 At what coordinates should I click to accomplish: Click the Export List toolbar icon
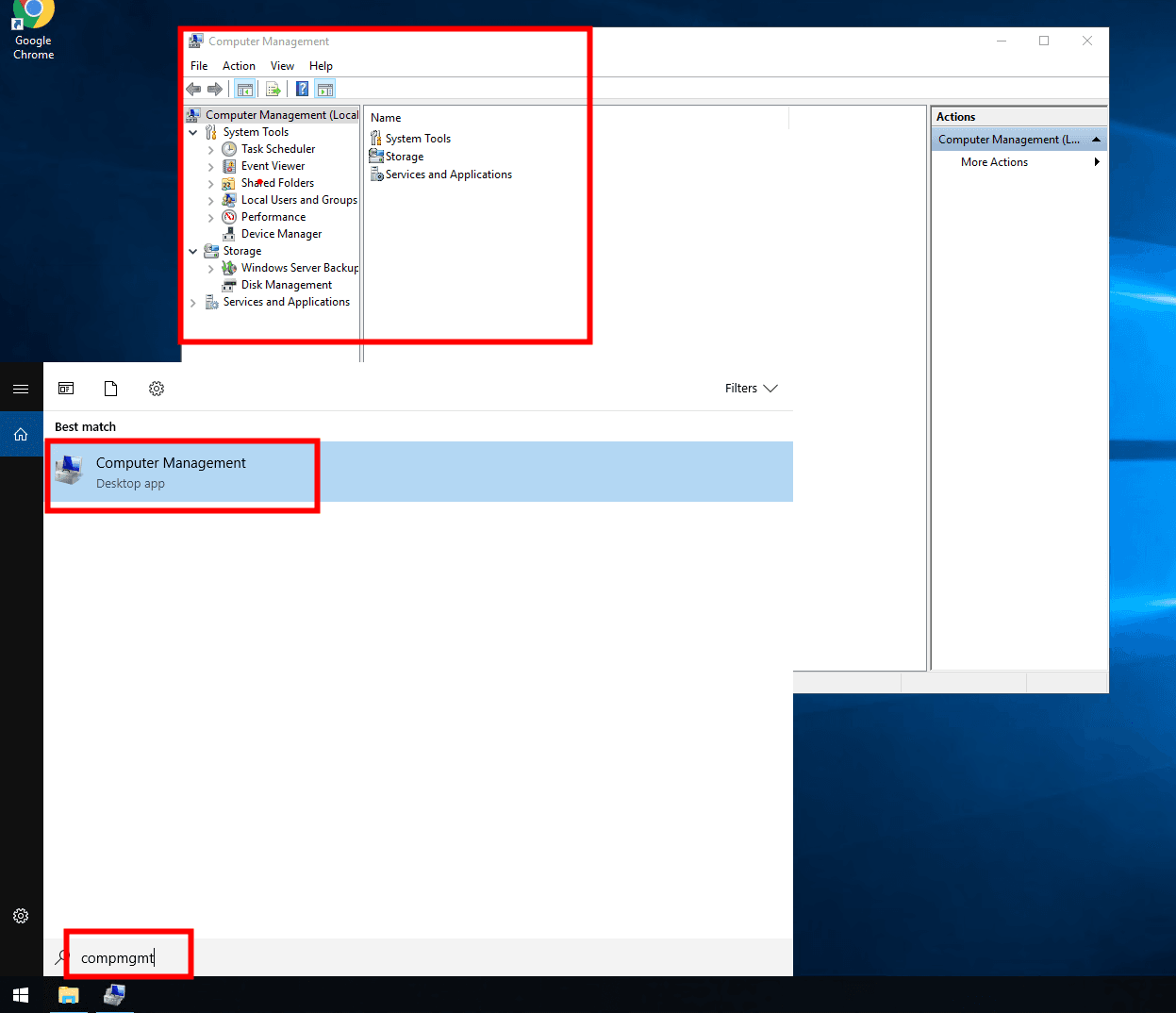tap(273, 90)
